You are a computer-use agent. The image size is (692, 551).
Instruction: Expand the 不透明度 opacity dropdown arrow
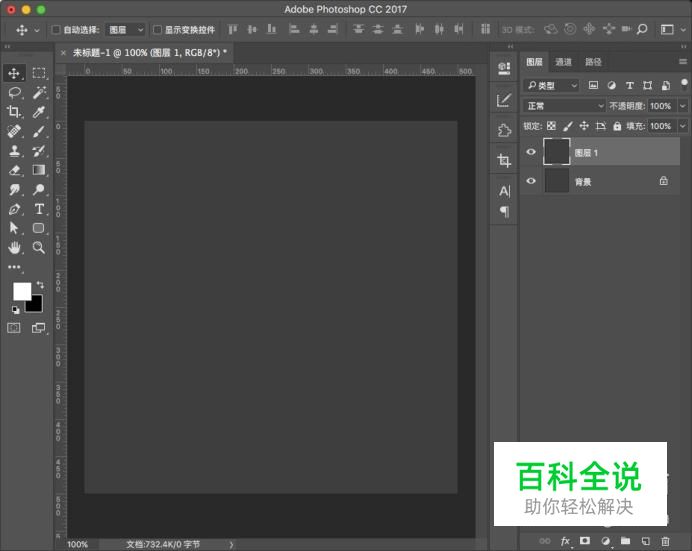683,106
